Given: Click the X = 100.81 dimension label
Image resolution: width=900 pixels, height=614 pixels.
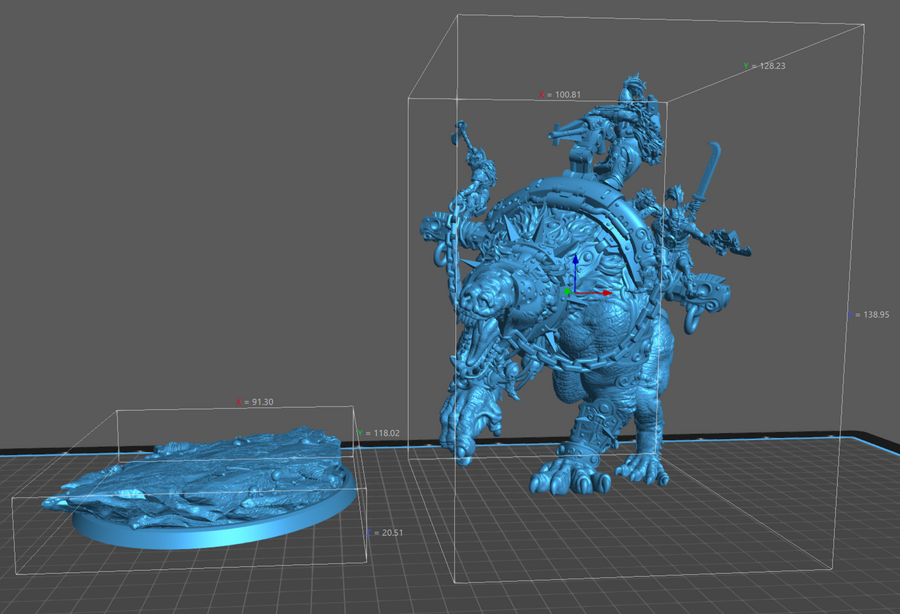Looking at the screenshot, I should pos(561,94).
